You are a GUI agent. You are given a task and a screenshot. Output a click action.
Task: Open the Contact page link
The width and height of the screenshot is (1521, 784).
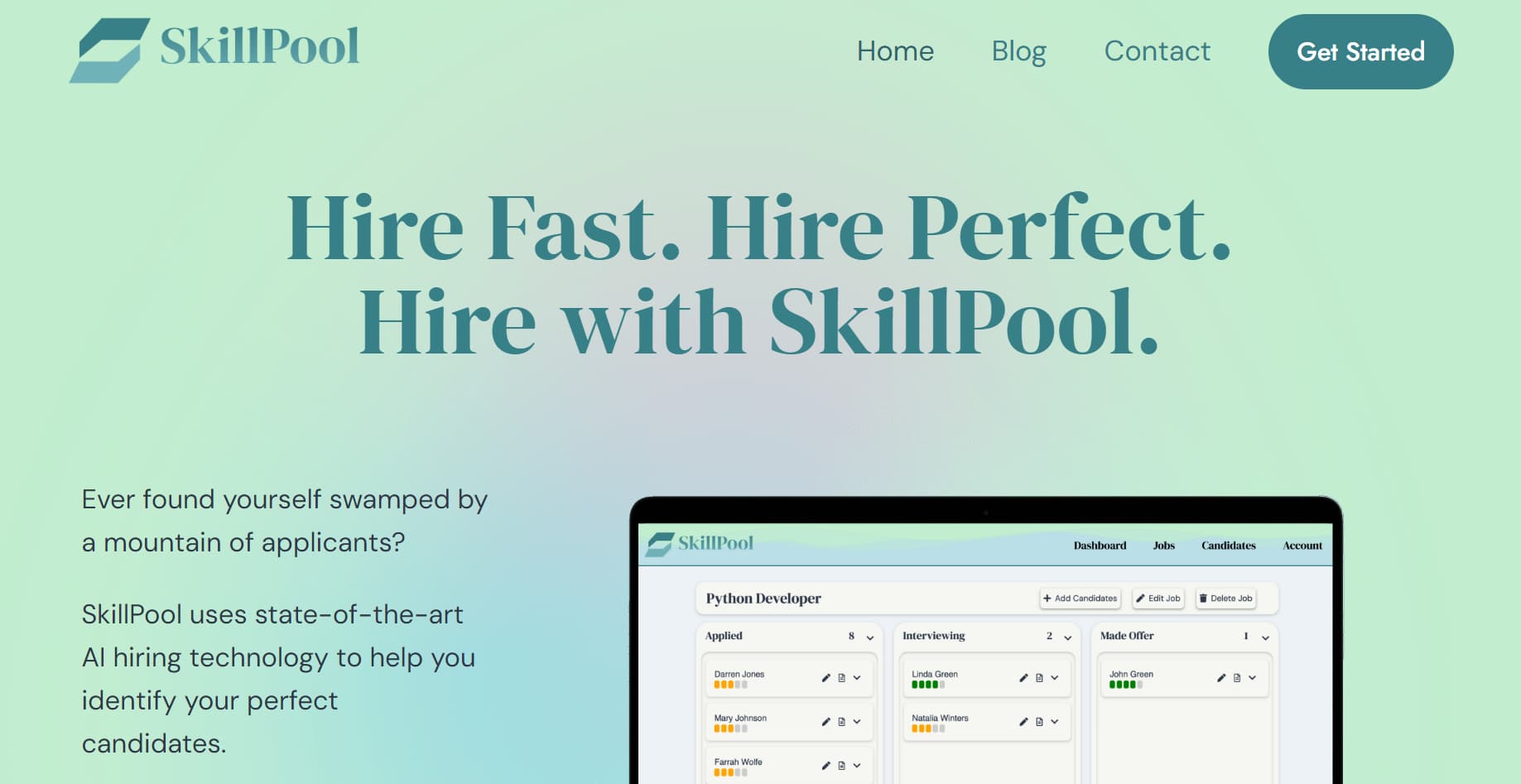point(1157,51)
